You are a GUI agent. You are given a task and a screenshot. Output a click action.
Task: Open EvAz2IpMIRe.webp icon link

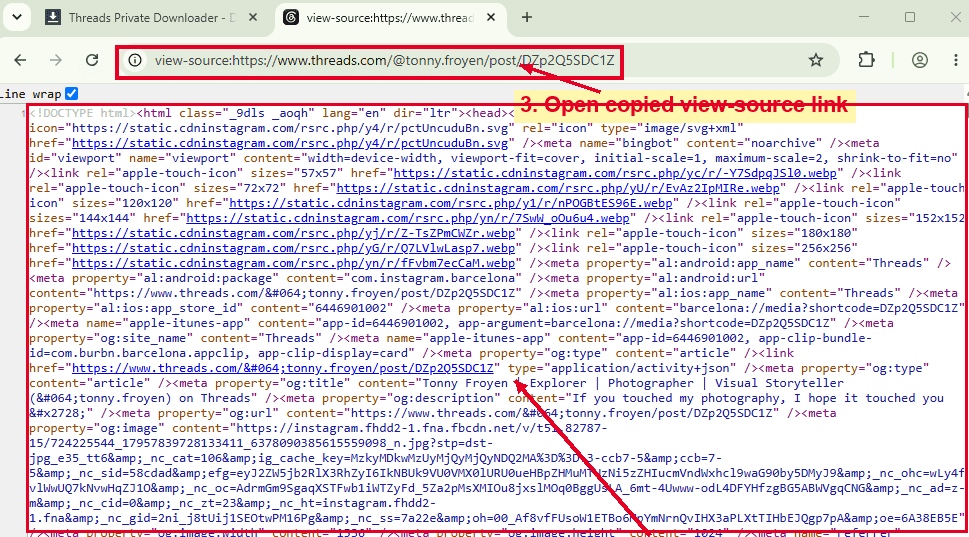[x=557, y=188]
